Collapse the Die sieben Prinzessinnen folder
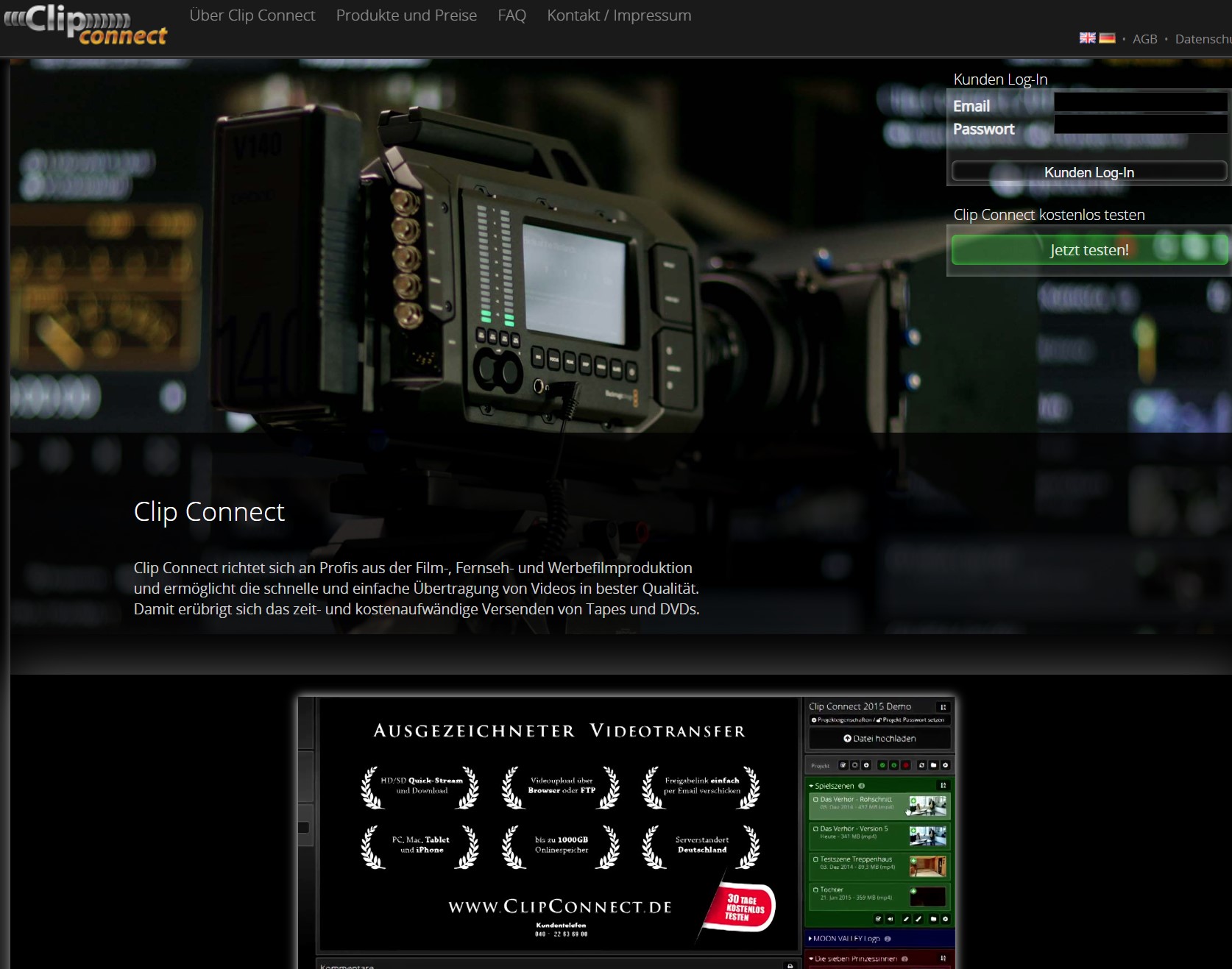 click(x=811, y=959)
